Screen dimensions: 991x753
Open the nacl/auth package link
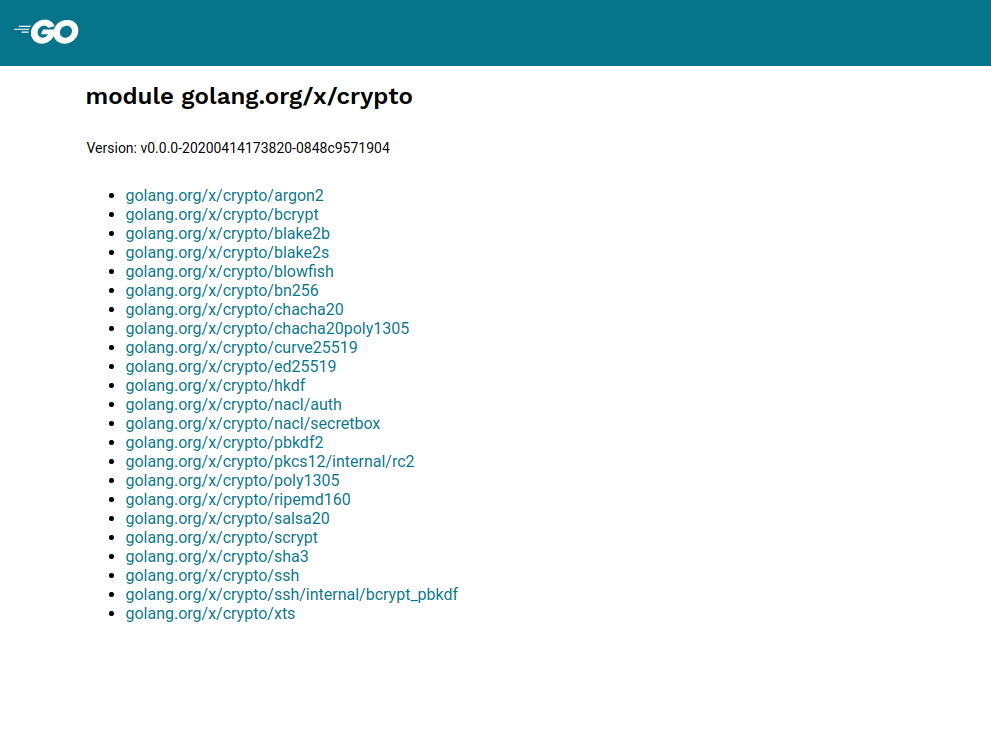pyautogui.click(x=233, y=404)
